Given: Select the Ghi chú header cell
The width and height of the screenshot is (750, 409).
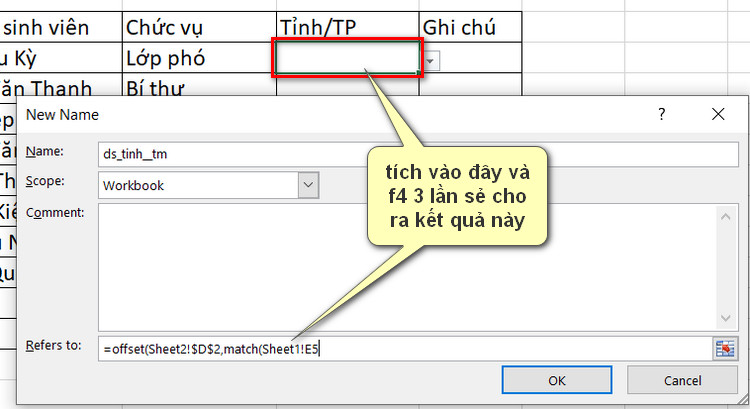Looking at the screenshot, I should (470, 27).
